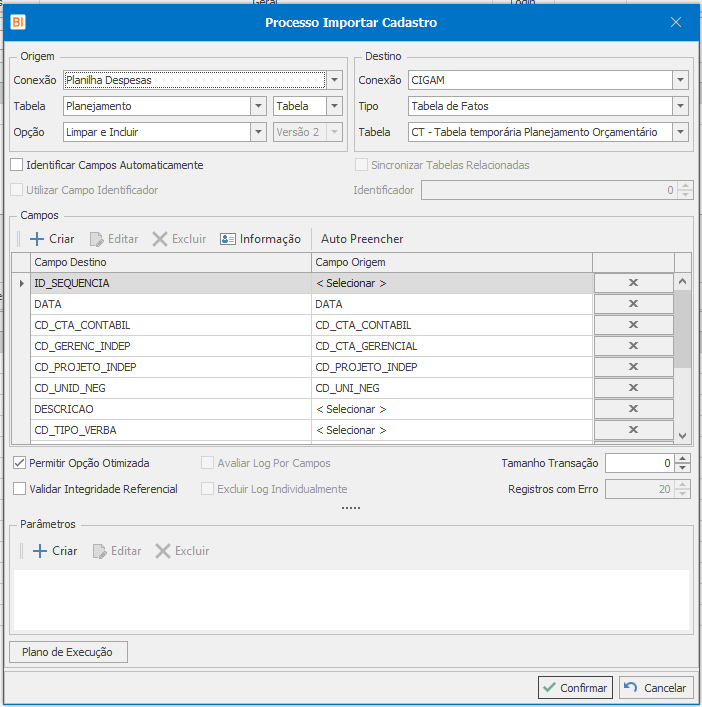
Task: Click the Informação icon in Campos toolbar
Action: (228, 239)
